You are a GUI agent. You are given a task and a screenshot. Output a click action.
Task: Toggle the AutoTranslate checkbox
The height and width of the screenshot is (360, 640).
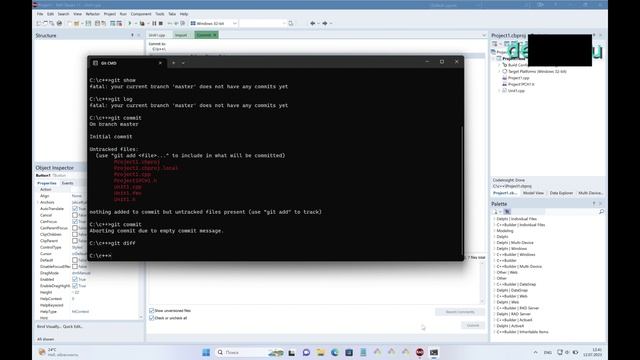pyautogui.click(x=75, y=209)
